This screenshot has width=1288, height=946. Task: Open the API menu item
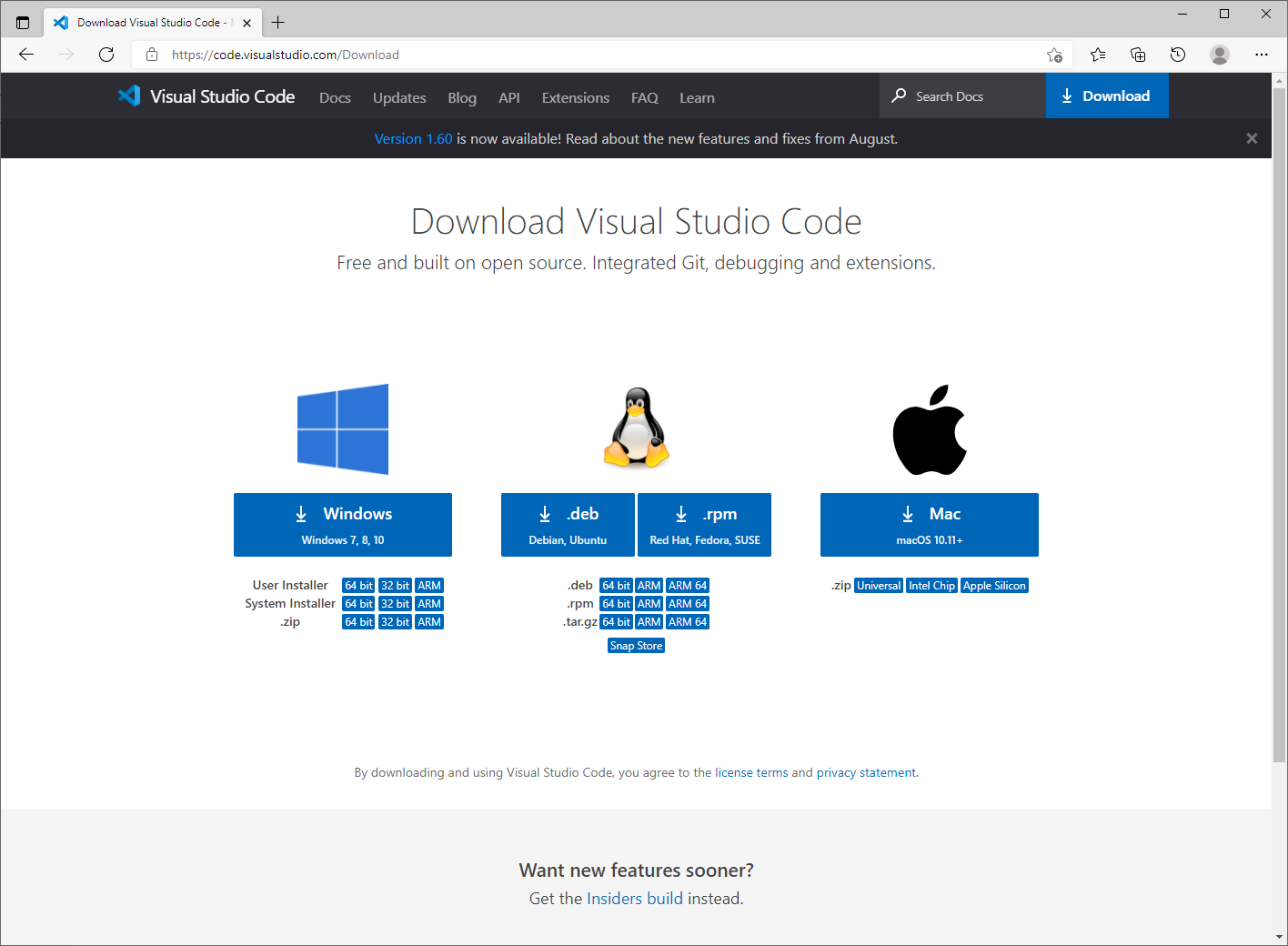coord(509,97)
